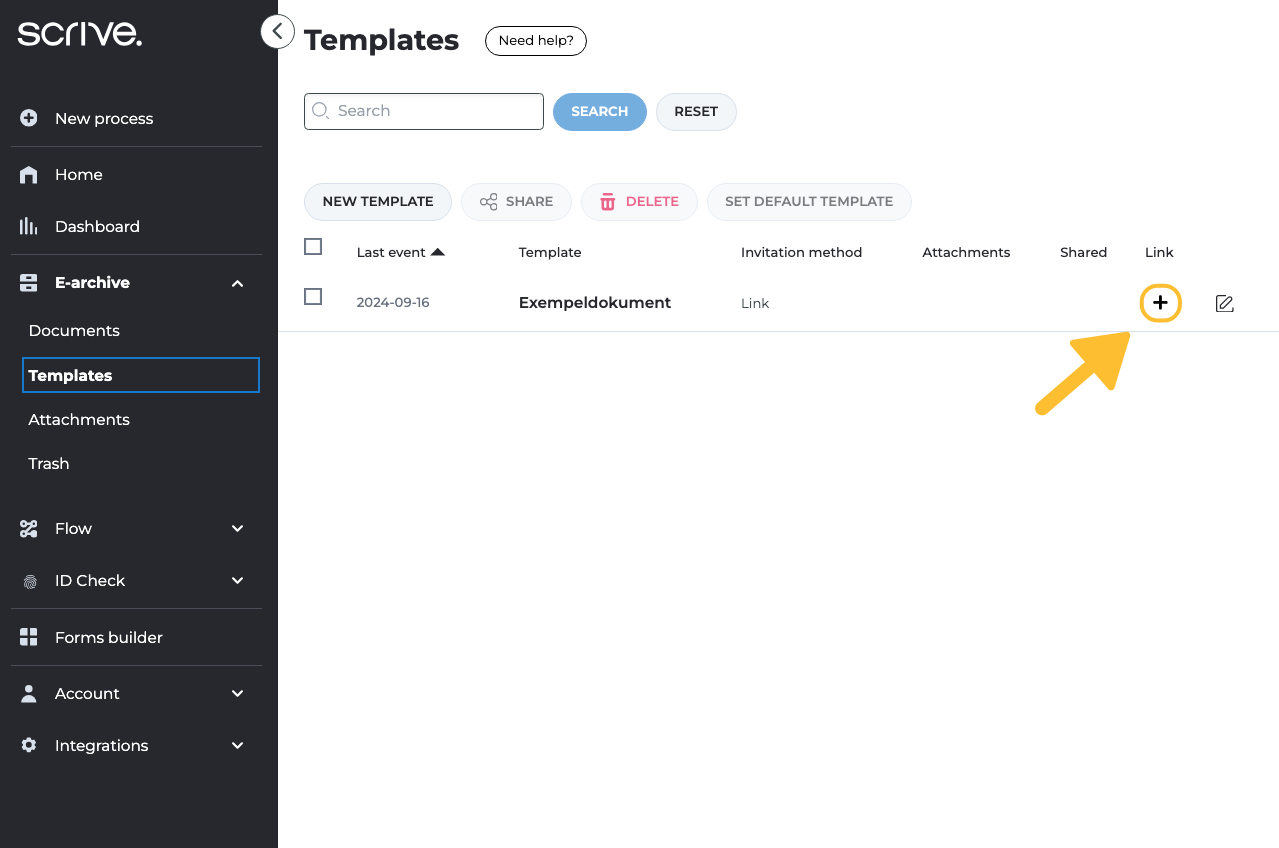This screenshot has height=848, width=1279.
Task: Click the Need help? button
Action: (535, 41)
